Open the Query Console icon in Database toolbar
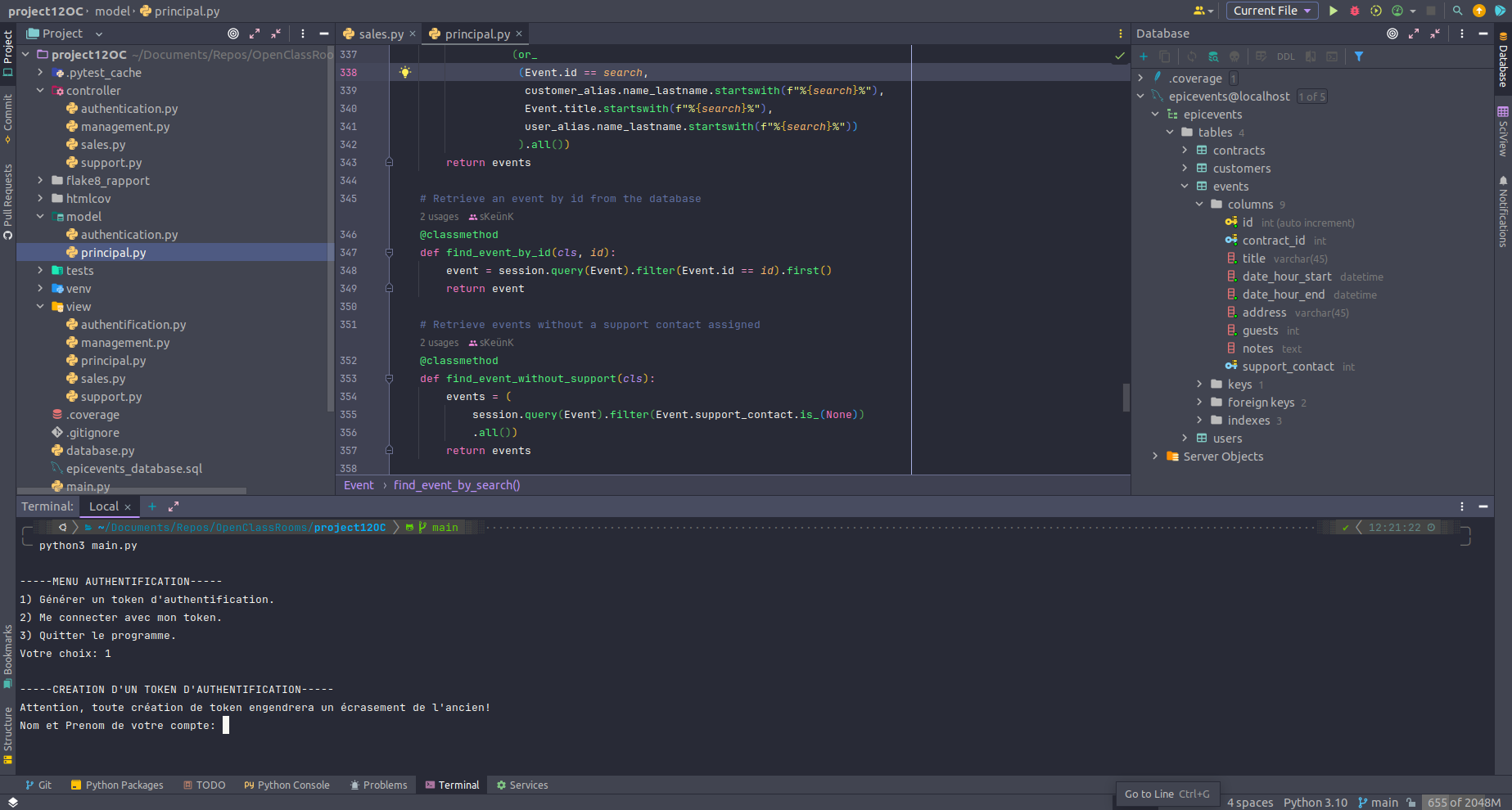Image resolution: width=1512 pixels, height=810 pixels. click(x=1332, y=56)
